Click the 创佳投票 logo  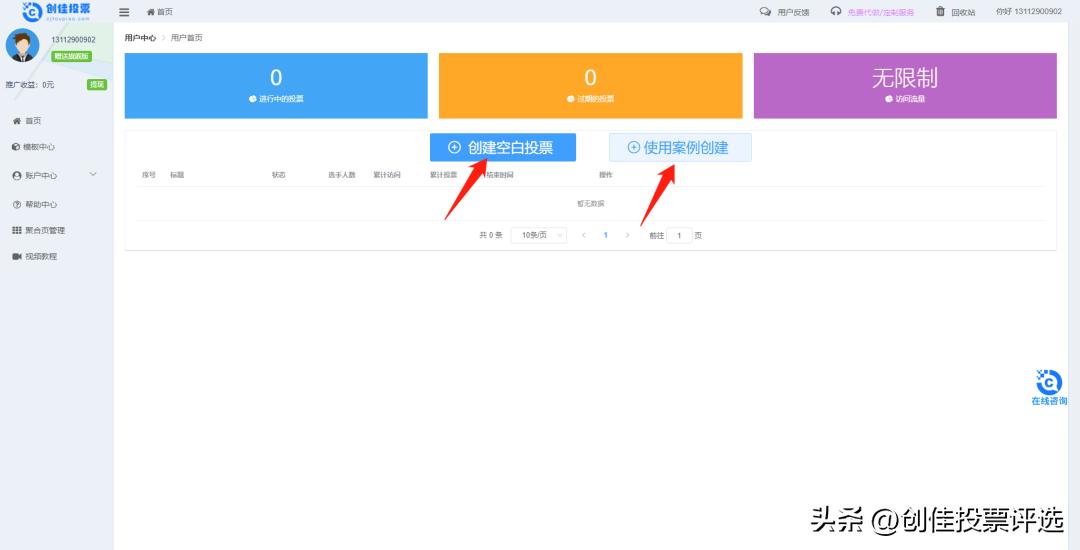point(56,11)
